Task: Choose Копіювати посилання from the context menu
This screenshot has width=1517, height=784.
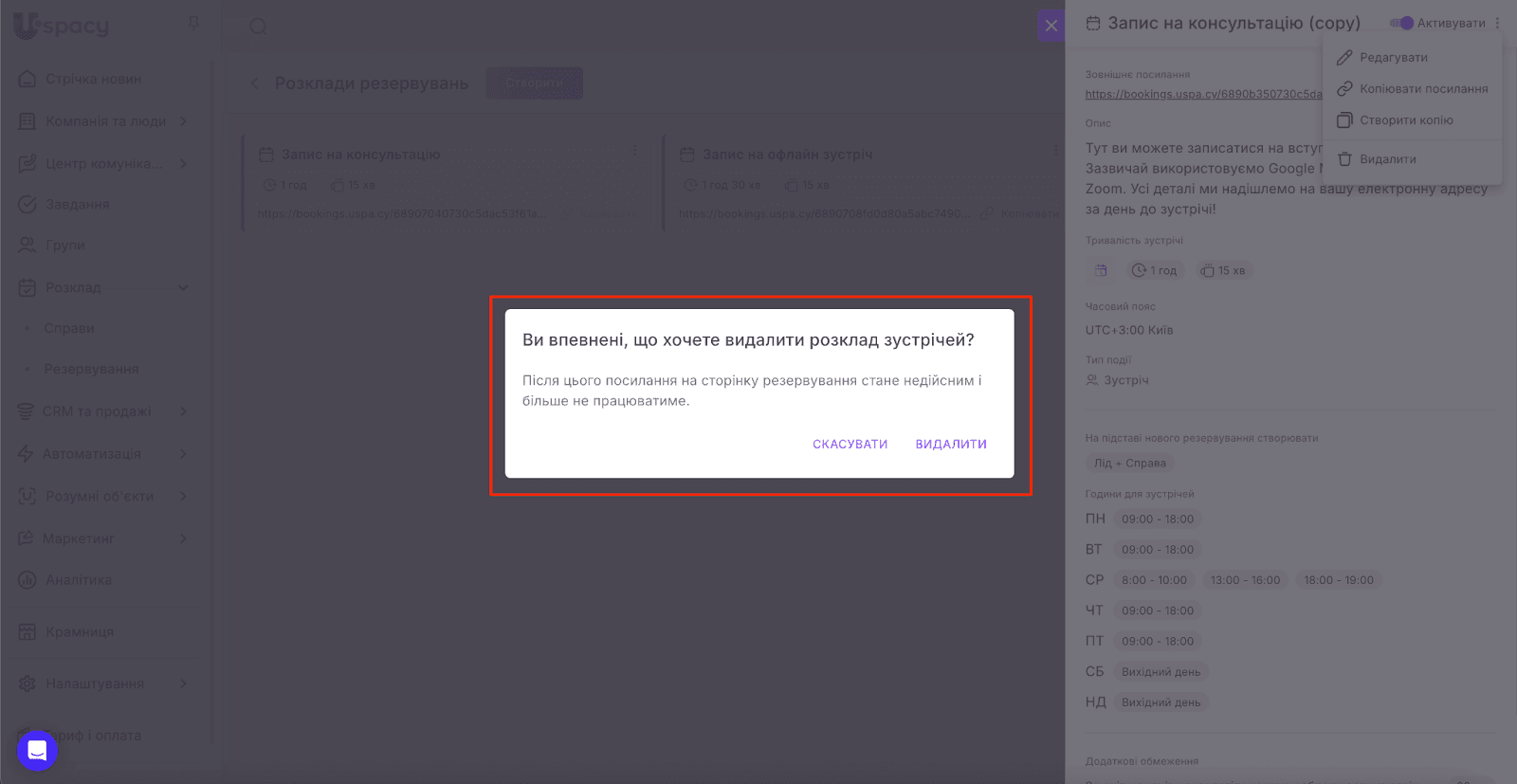Action: pos(1412,89)
